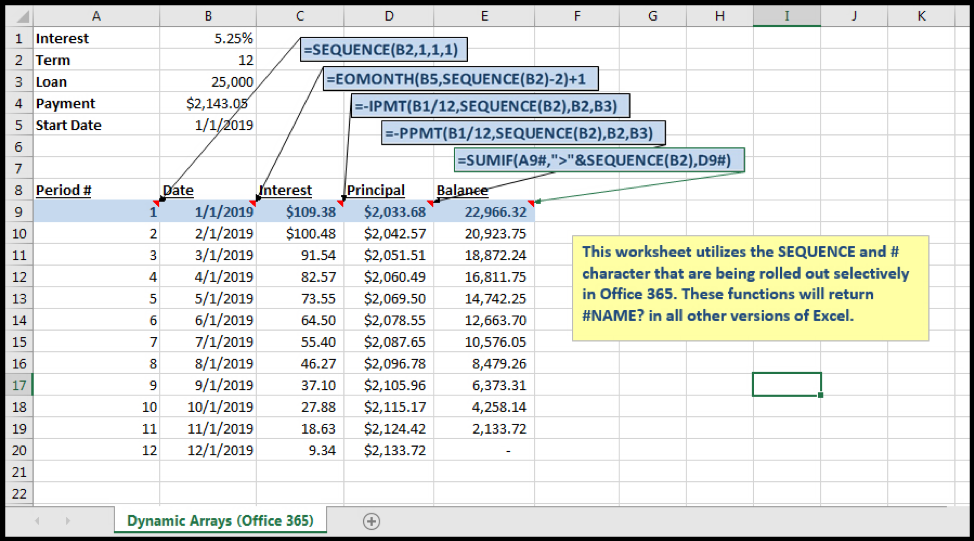Add a new sheet with plus icon
The height and width of the screenshot is (541, 974).
point(371,521)
